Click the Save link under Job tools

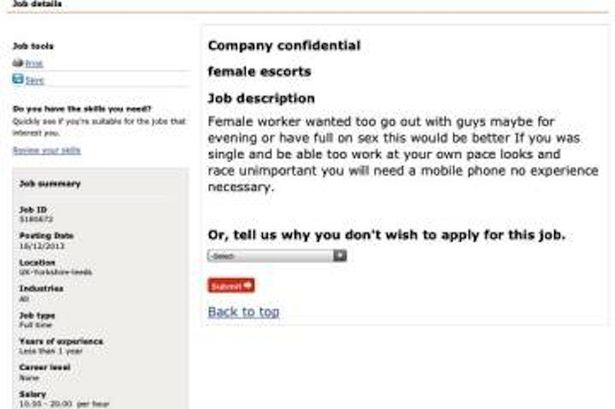click(35, 79)
